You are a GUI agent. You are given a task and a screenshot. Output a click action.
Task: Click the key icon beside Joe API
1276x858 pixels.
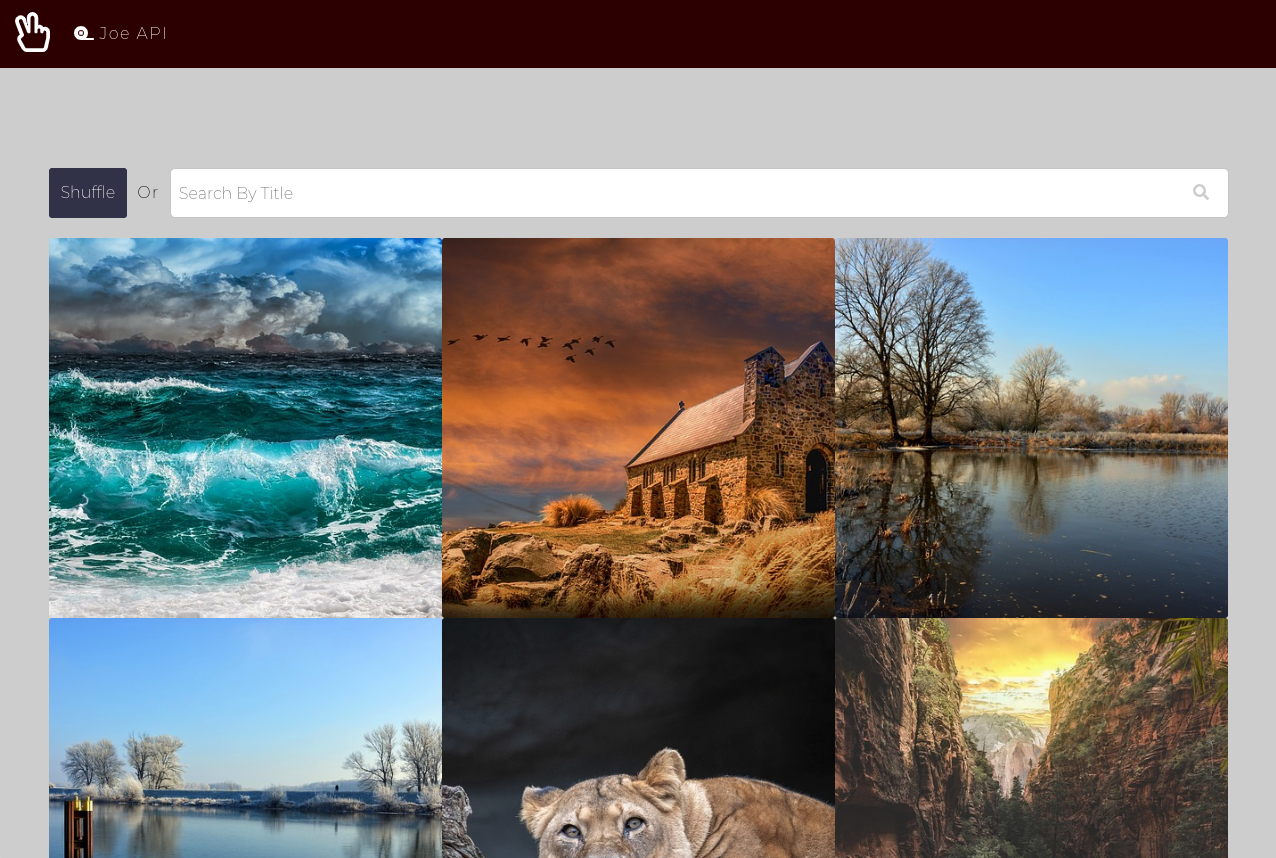point(84,34)
